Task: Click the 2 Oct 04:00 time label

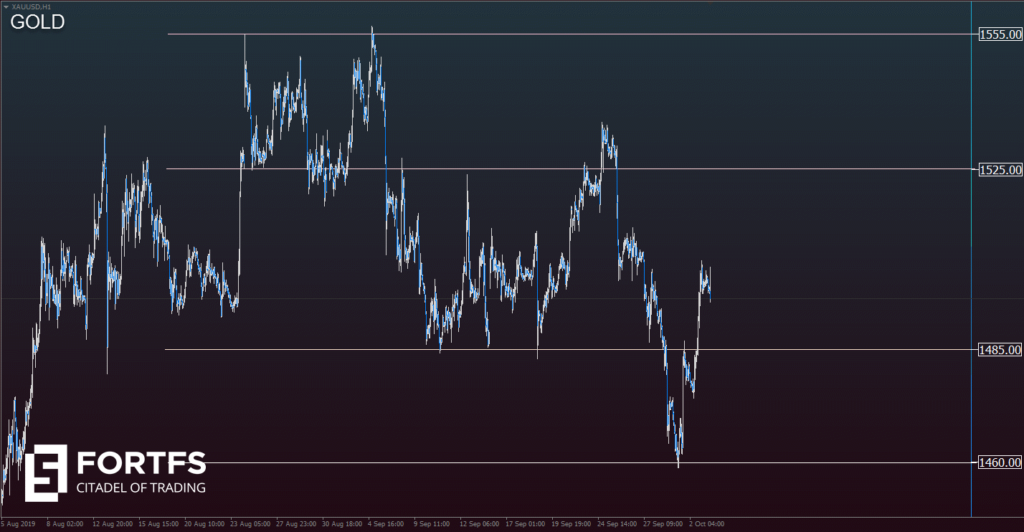Action: coord(705,523)
